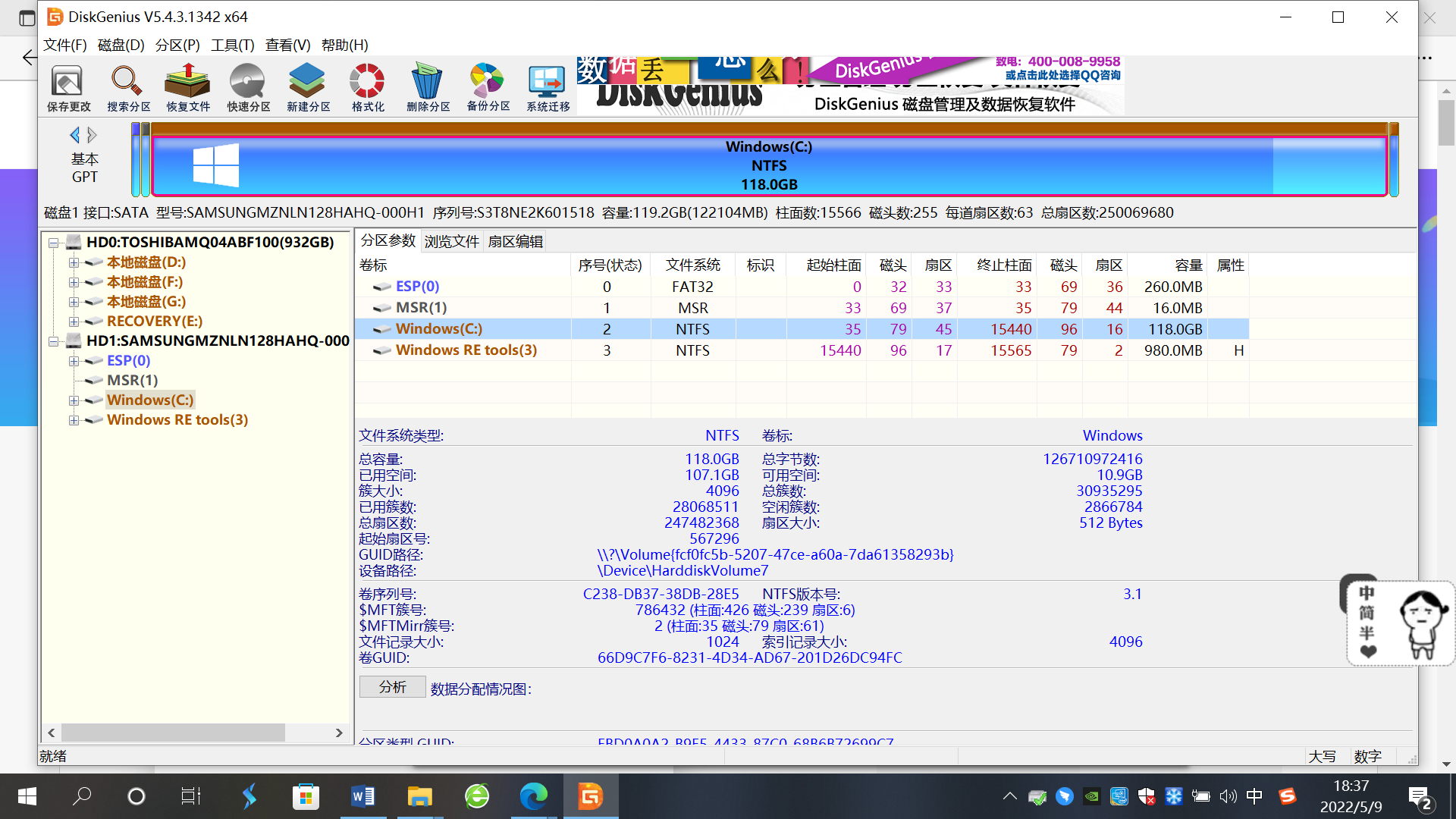Screen dimensions: 1456x819
Task: Collapse the HD1:SAMSUNGMZNLN128HAHQ disk node
Action: click(52, 340)
